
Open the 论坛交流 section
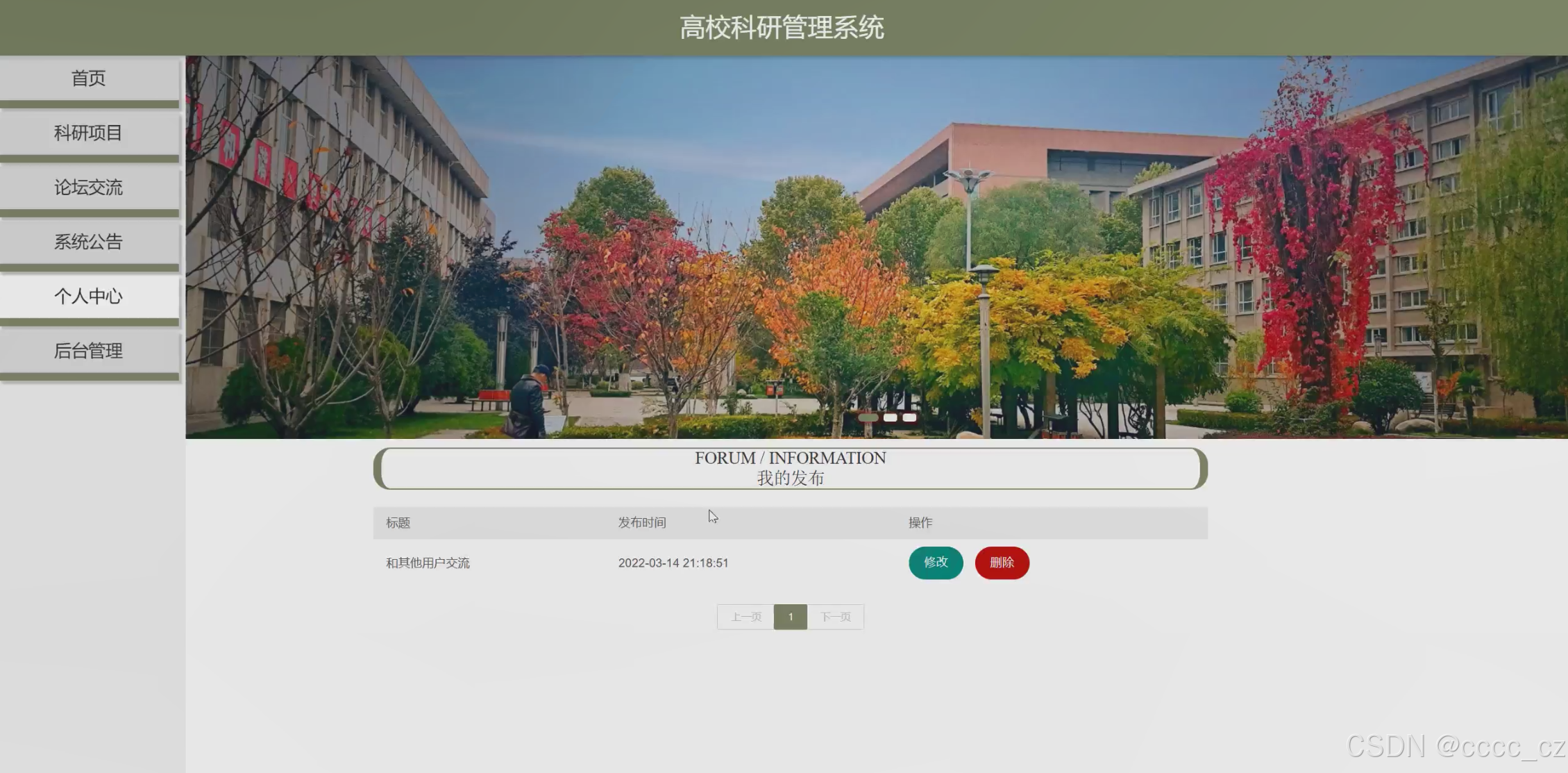[x=89, y=188]
